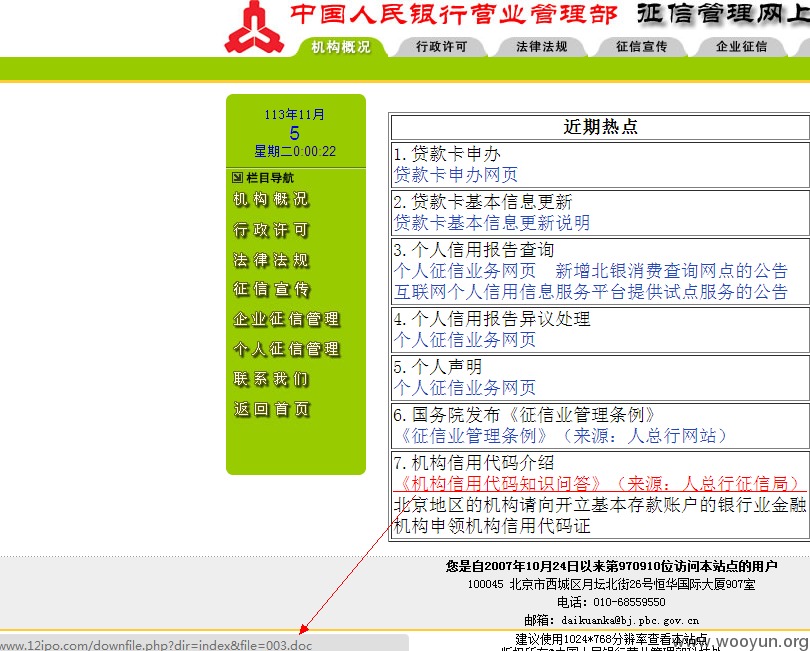Open 个人征信业务网页 link under item 3
Viewport: 810px width, 651px height.
coord(465,271)
